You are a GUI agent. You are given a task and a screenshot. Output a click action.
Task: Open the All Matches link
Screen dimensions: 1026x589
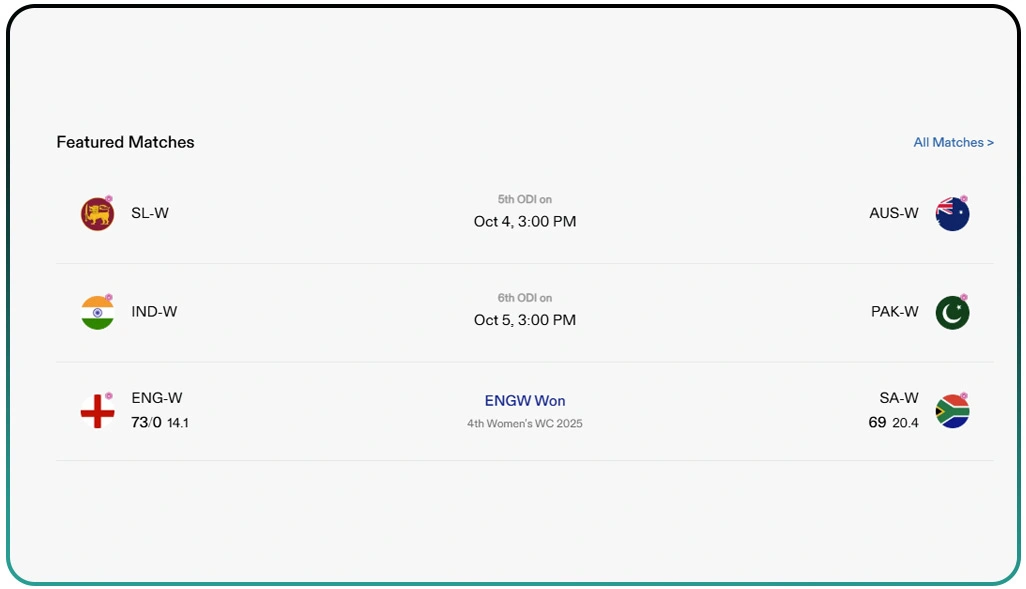point(953,143)
